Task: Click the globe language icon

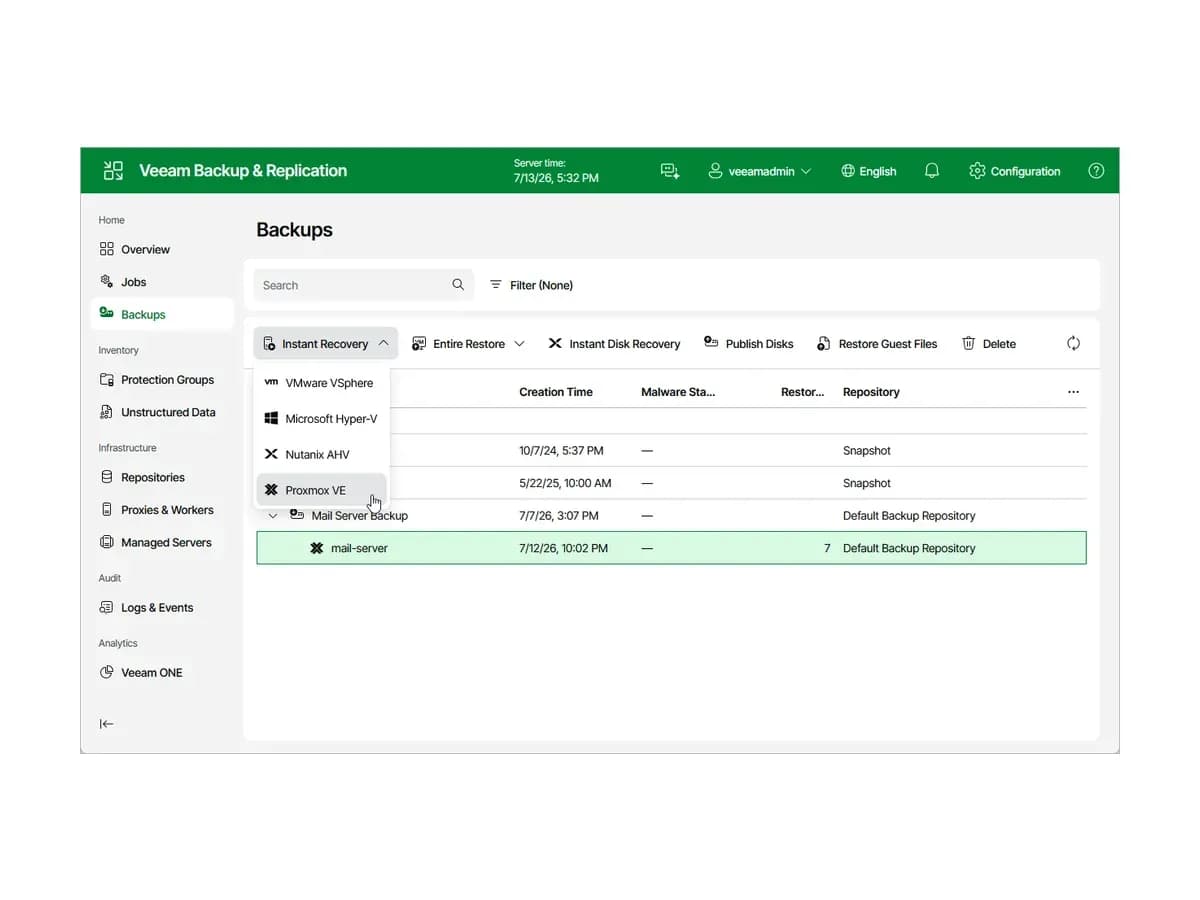Action: tap(848, 171)
